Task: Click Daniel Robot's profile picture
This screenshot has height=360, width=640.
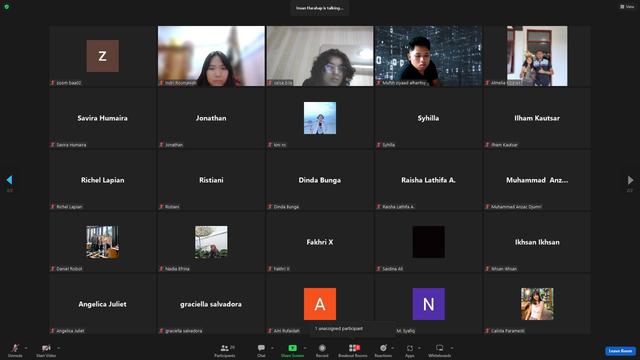Action: (x=103, y=242)
